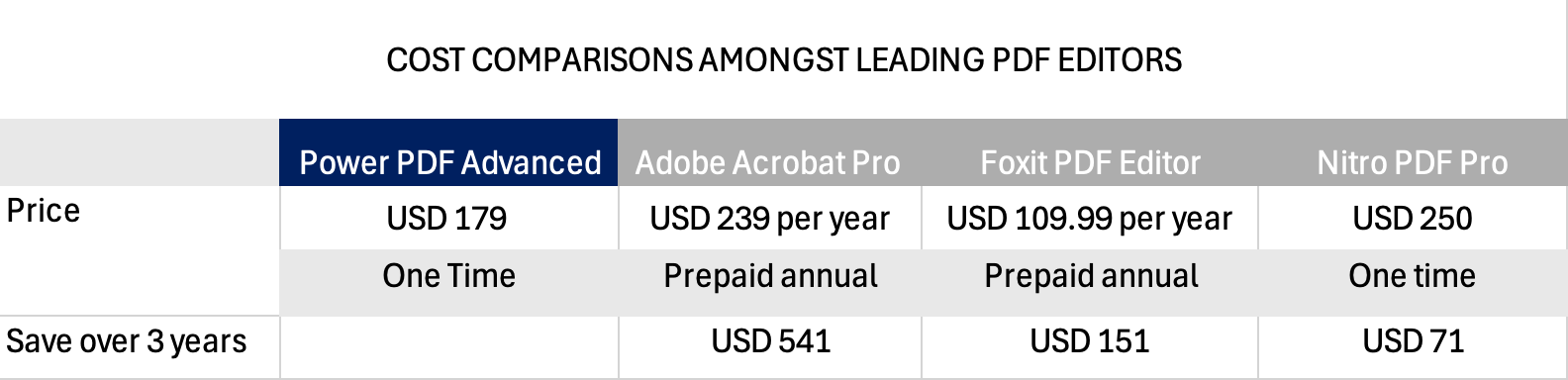Select the title 'Cost Comparisons Amongst Leading PDF Editors'
This screenshot has width=1568, height=380.
(784, 60)
